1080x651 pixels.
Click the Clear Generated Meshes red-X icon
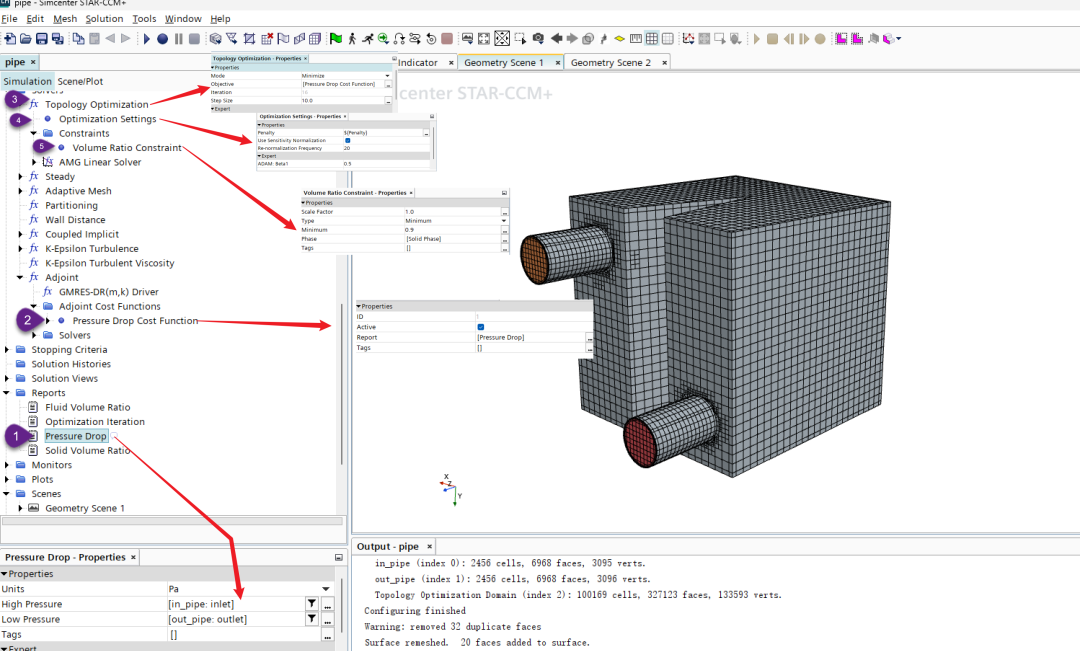coord(267,39)
